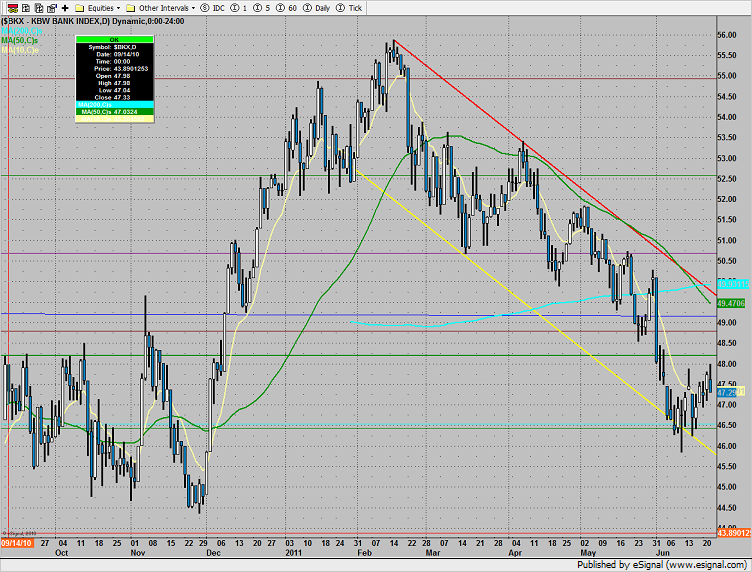Click the Published by eSignal link text
Viewport: 752px width, 572px height.
tap(662, 565)
